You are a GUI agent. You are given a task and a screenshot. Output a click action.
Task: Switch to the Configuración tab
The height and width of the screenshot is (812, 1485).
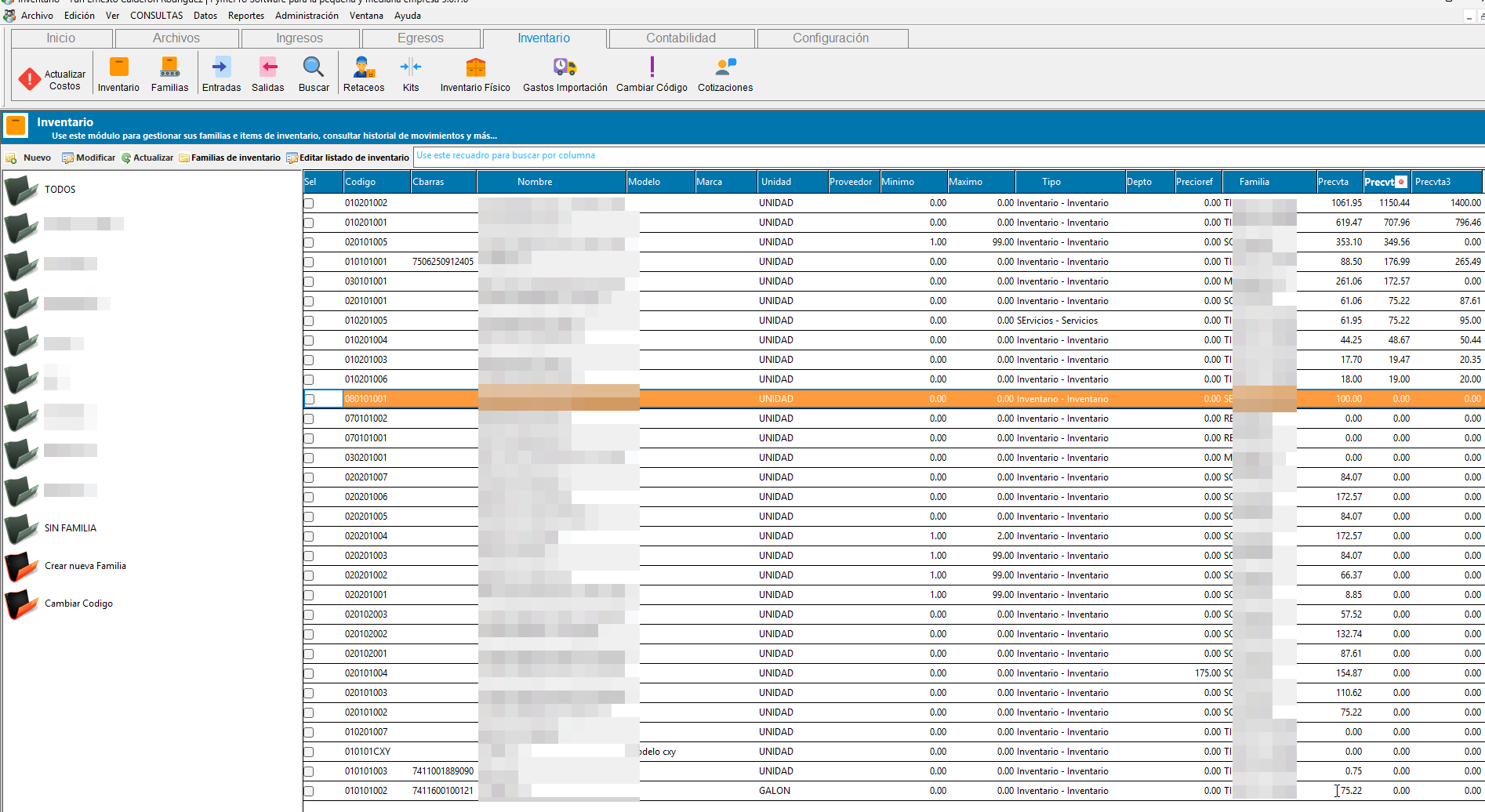point(832,38)
